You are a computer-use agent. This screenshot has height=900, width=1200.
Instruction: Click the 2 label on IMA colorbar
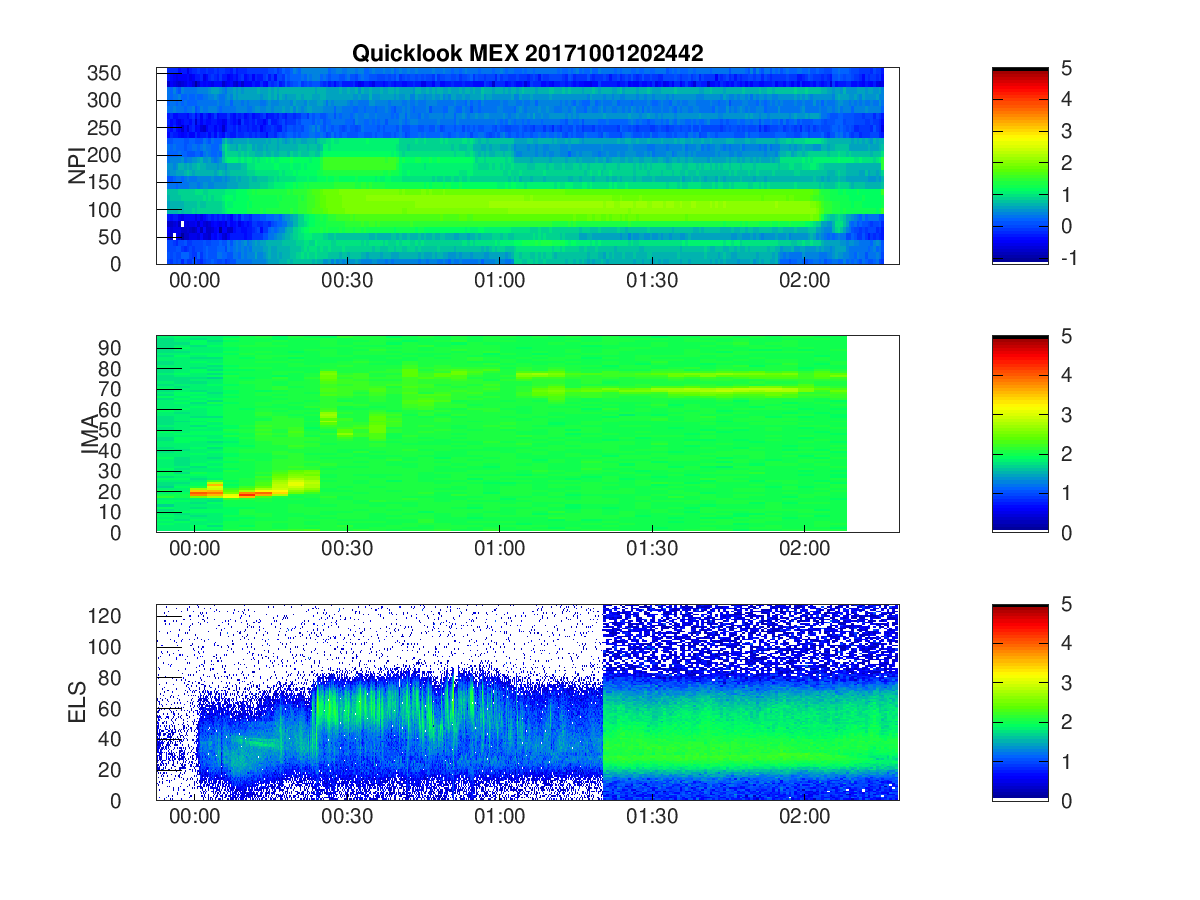point(1066,454)
